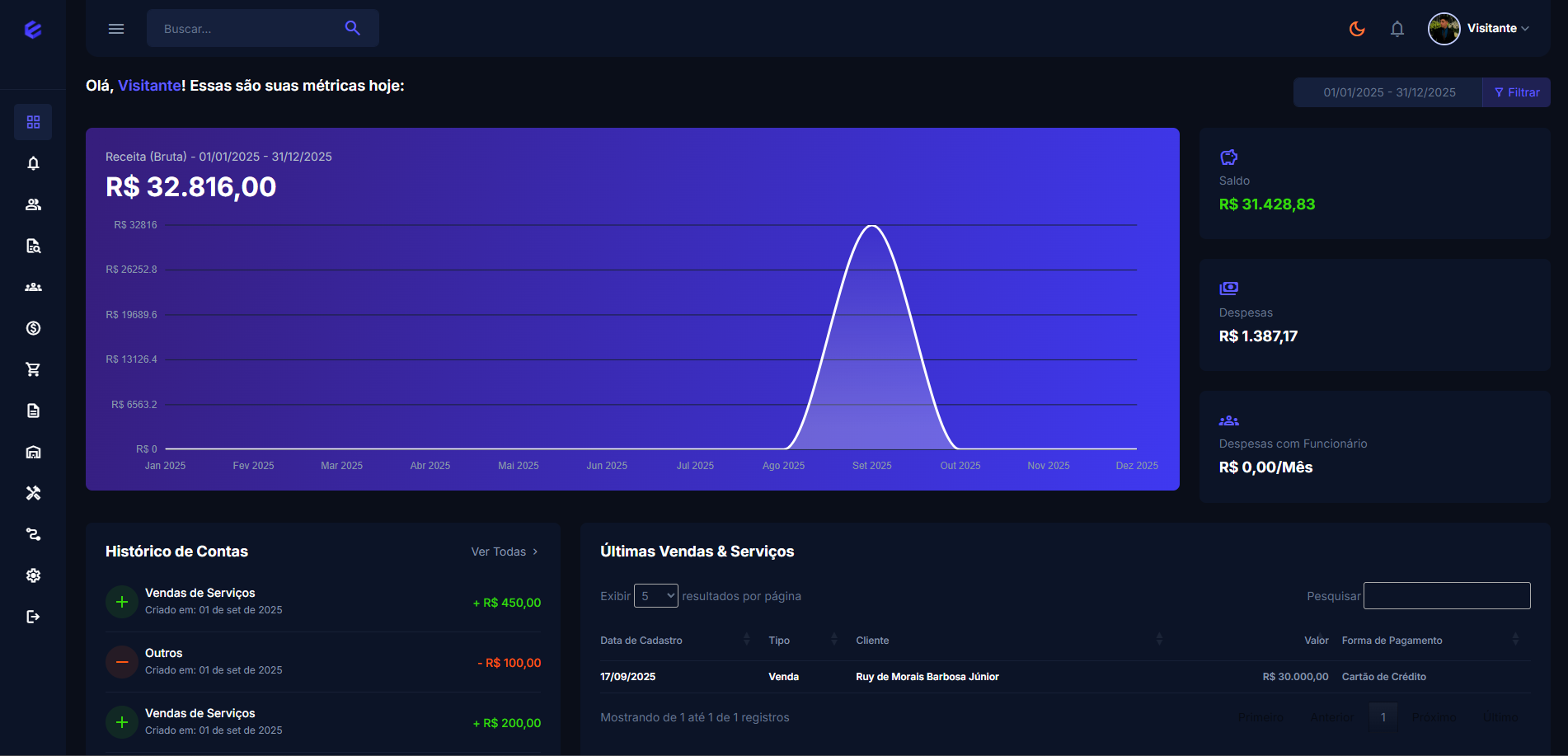The width and height of the screenshot is (1568, 756).
Task: Click the shopping cart sidebar icon
Action: click(x=33, y=369)
